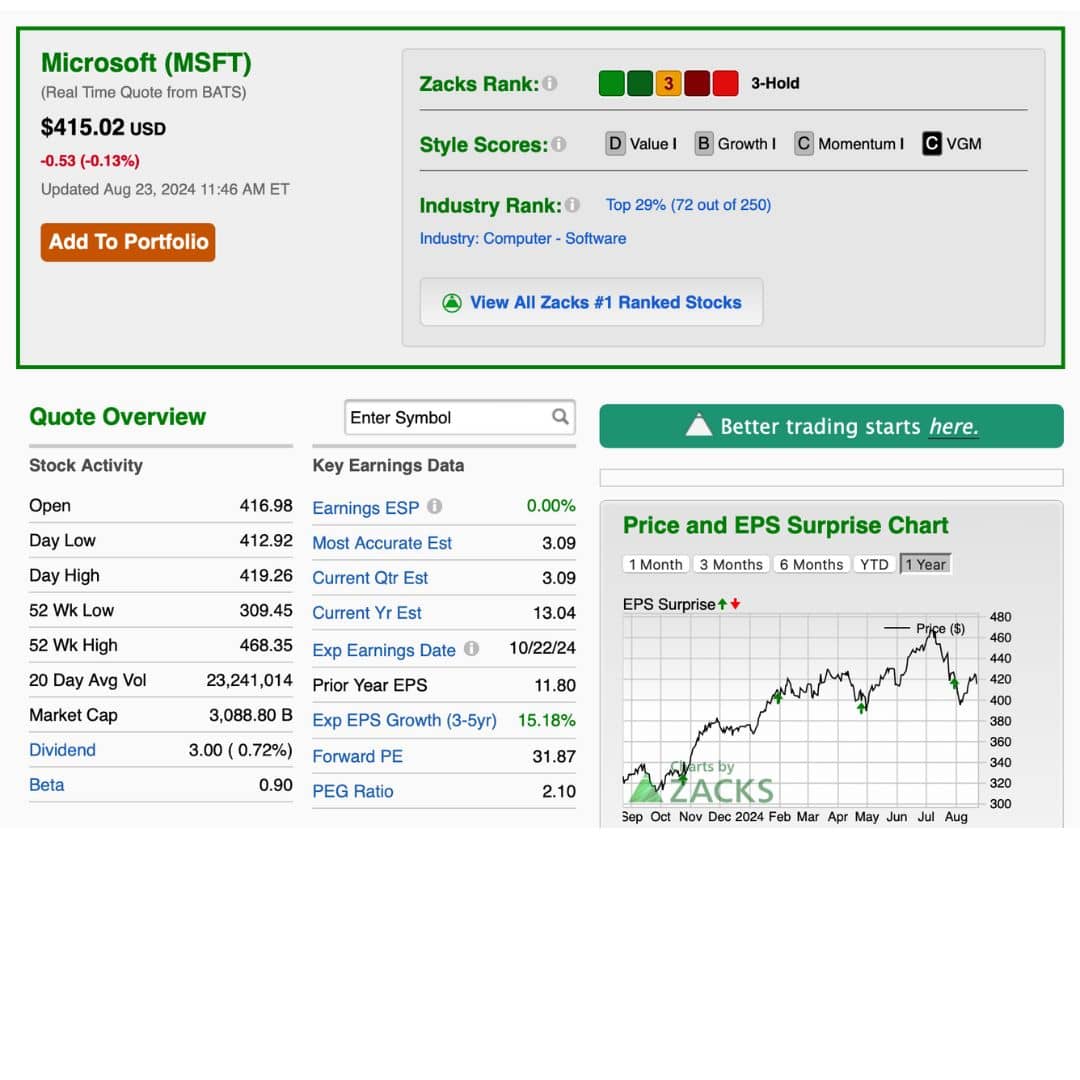Click the price line chart

tap(800, 709)
